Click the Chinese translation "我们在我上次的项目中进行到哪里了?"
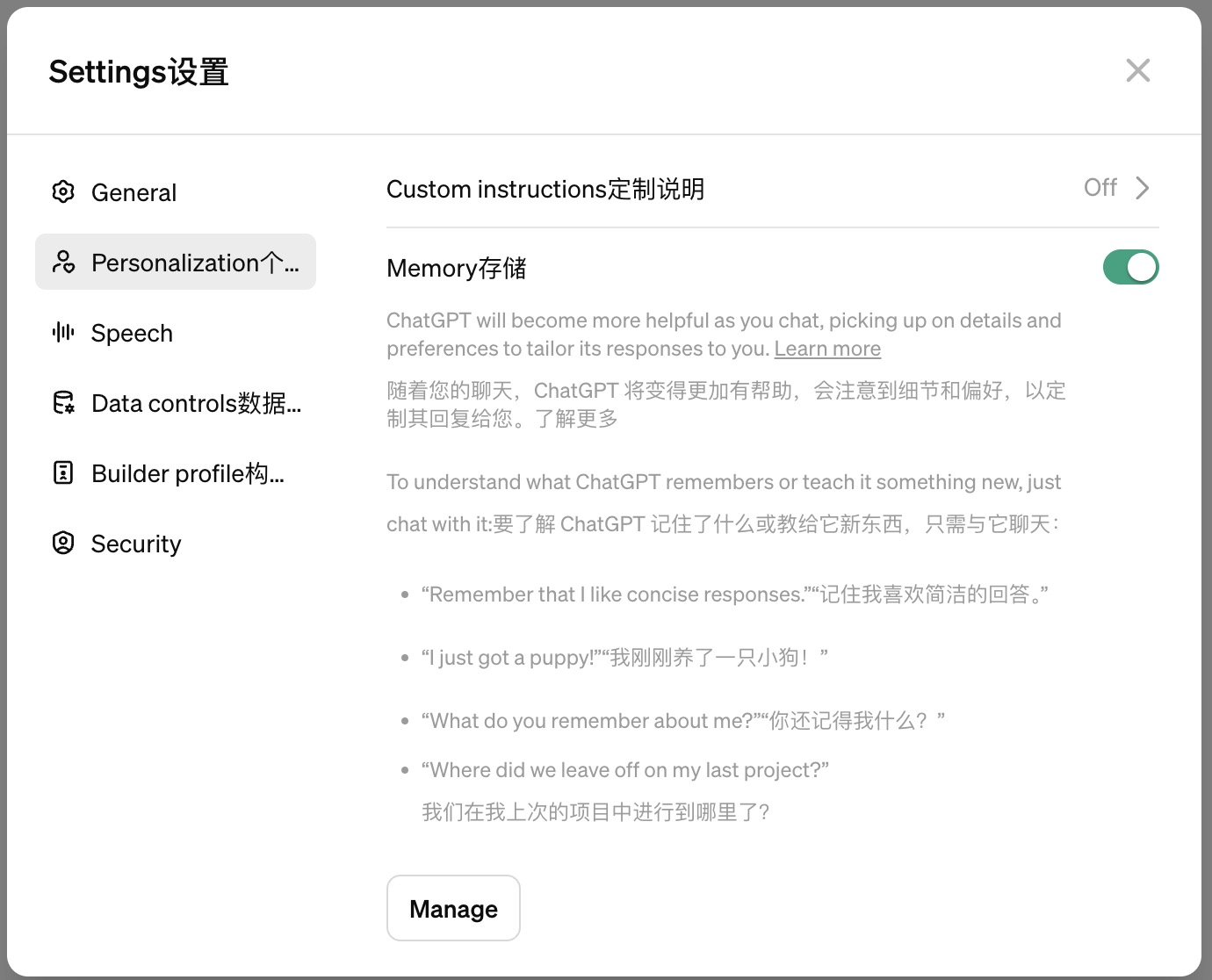Image resolution: width=1212 pixels, height=980 pixels. pyautogui.click(x=596, y=812)
